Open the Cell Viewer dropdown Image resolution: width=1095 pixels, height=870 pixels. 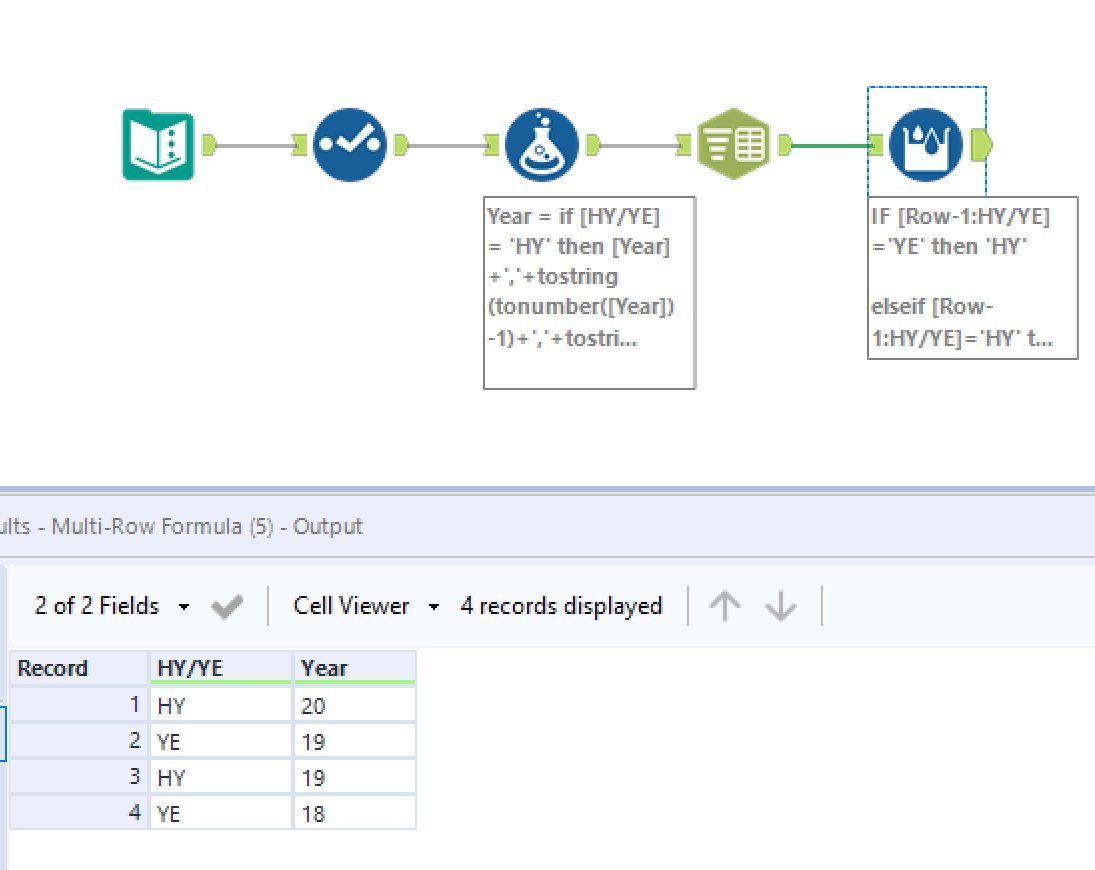[x=360, y=605]
